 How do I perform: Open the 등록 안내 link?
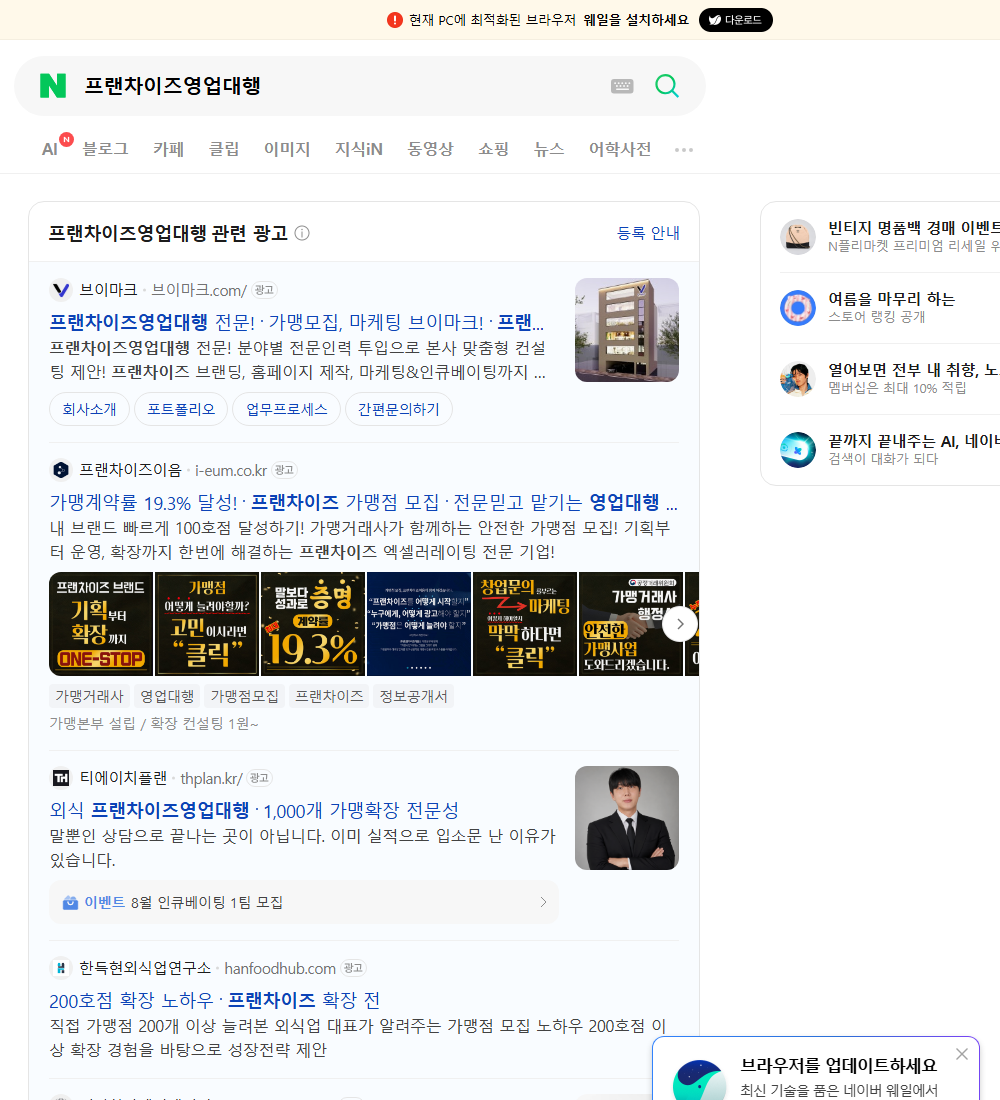click(x=648, y=233)
